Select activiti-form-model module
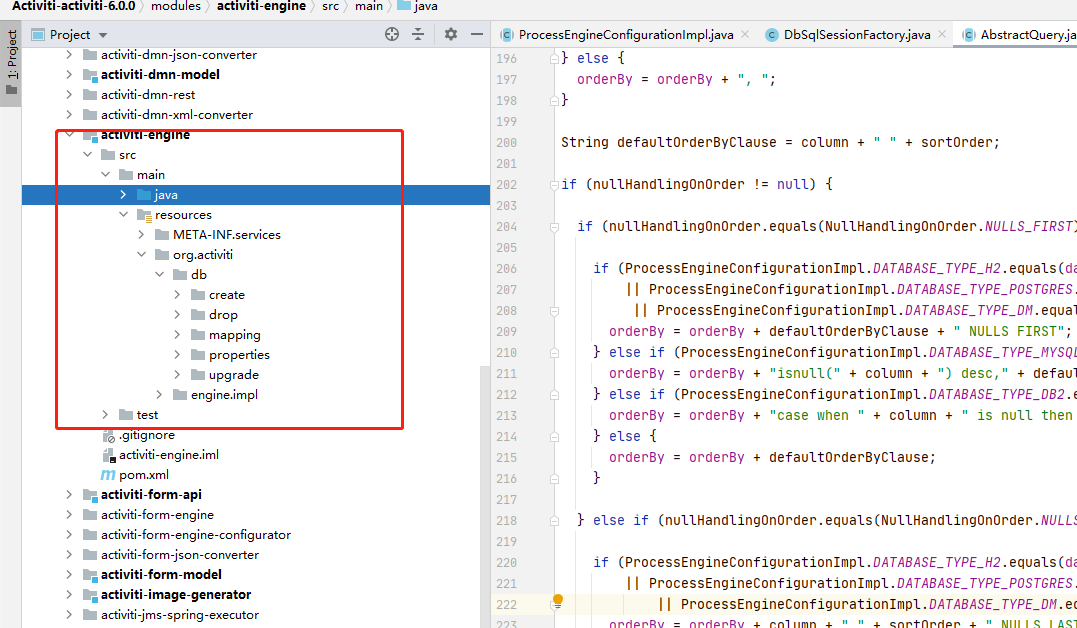The height and width of the screenshot is (628, 1077). click(161, 574)
